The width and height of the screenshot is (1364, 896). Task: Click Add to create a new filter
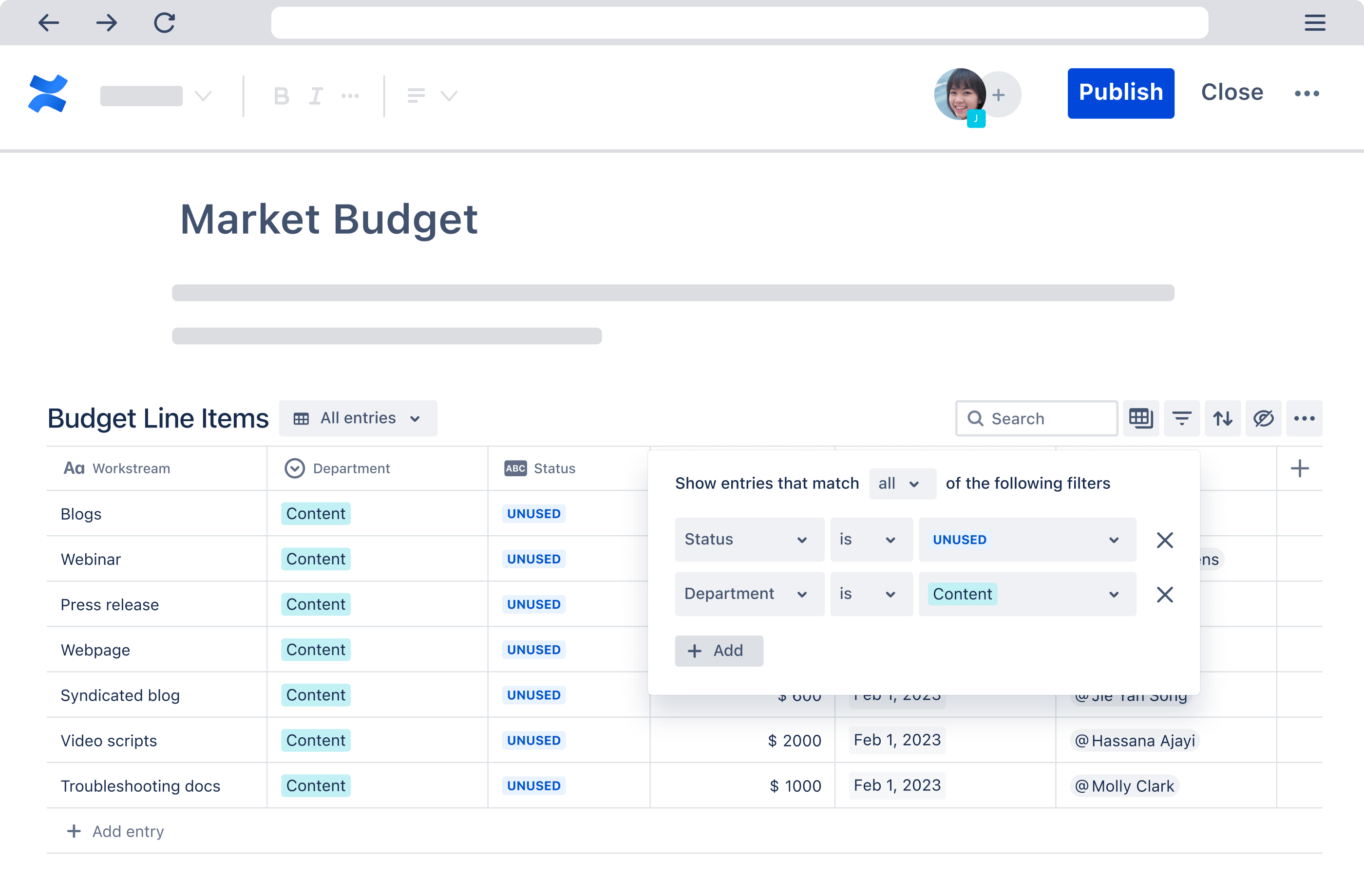(719, 651)
